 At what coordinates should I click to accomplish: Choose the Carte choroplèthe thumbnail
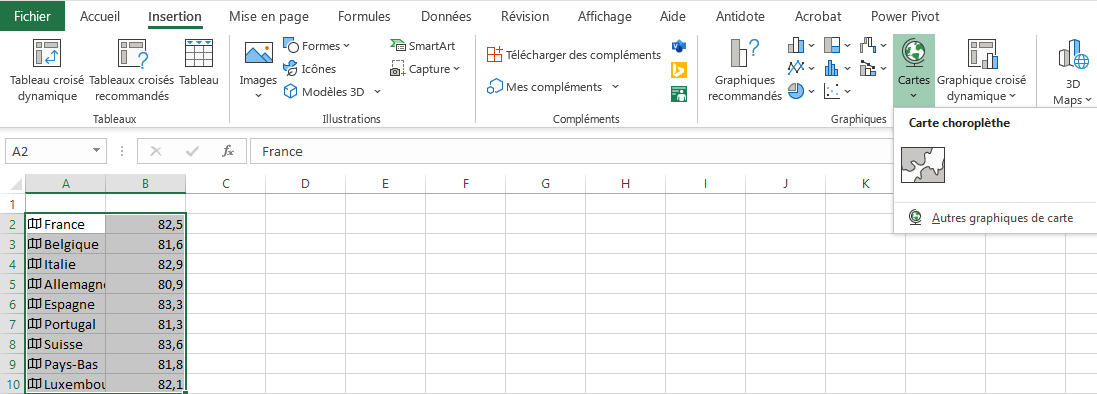[923, 164]
